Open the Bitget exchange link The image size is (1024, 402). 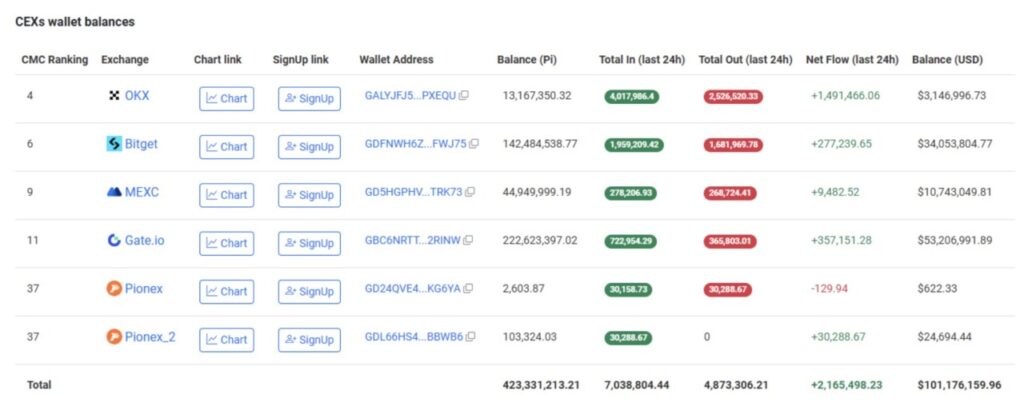click(140, 144)
